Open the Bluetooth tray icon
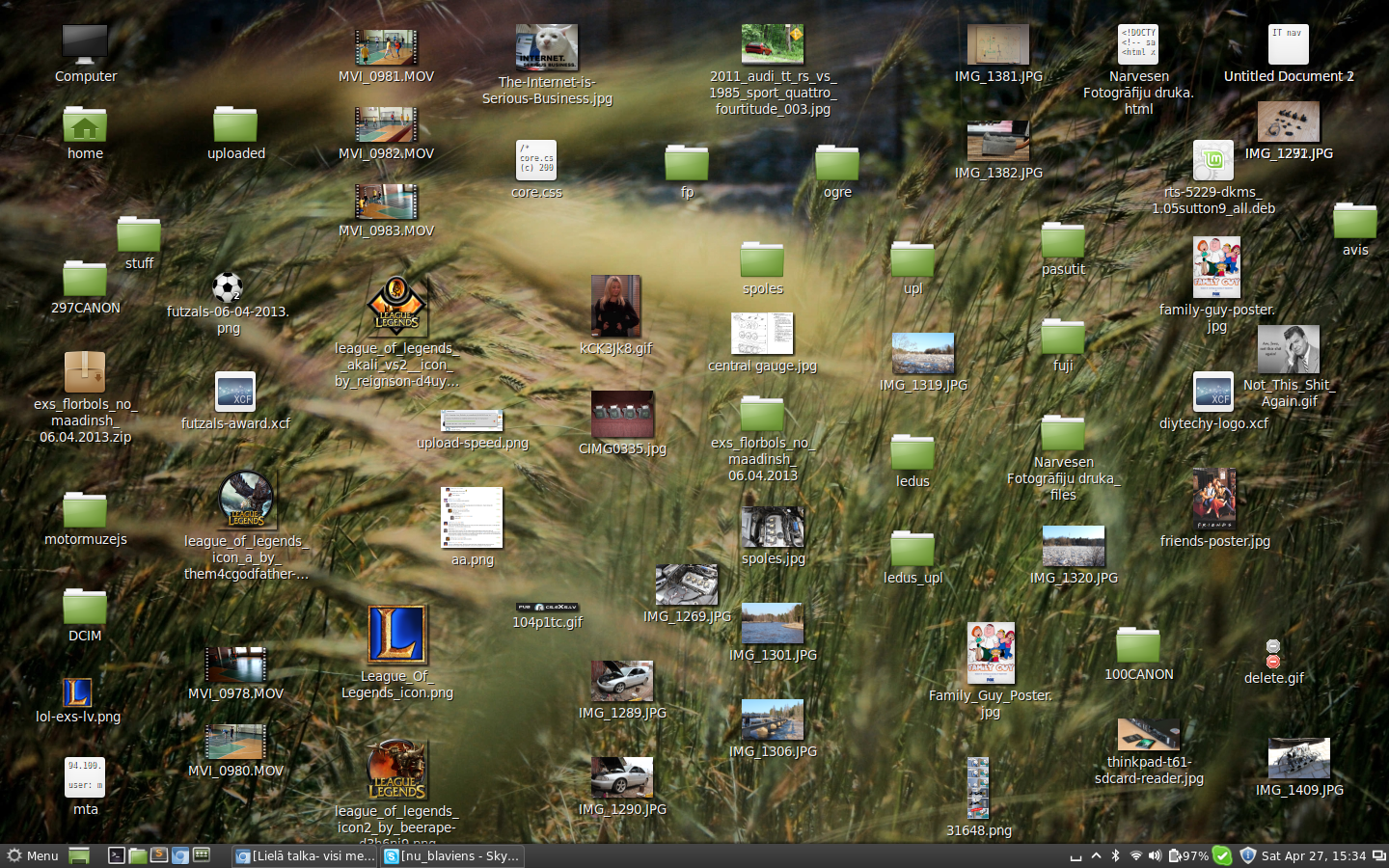Screen dimensions: 1389x868 pyautogui.click(x=1115, y=855)
